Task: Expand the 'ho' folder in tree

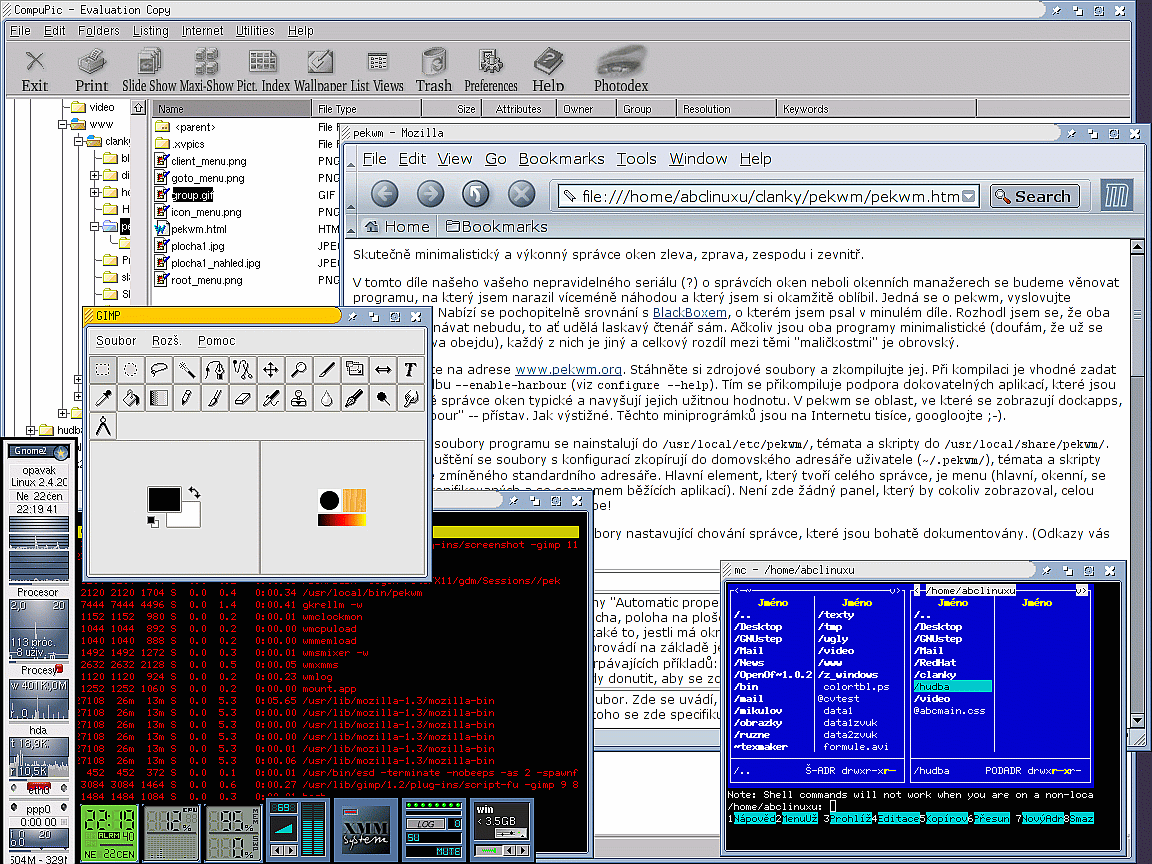Action: point(94,192)
